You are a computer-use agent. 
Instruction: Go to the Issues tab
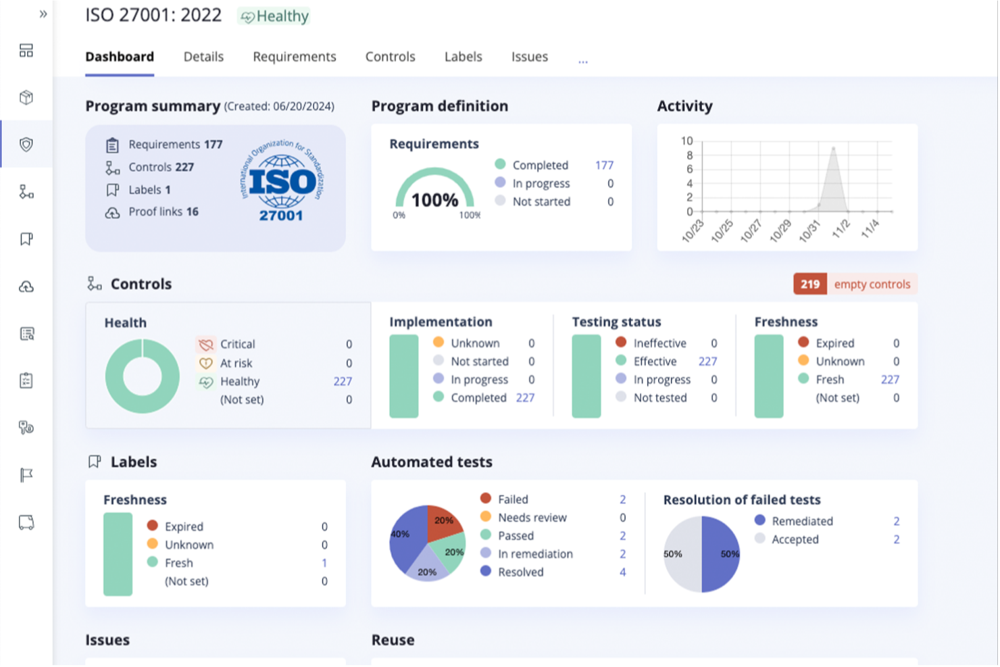[x=529, y=57]
